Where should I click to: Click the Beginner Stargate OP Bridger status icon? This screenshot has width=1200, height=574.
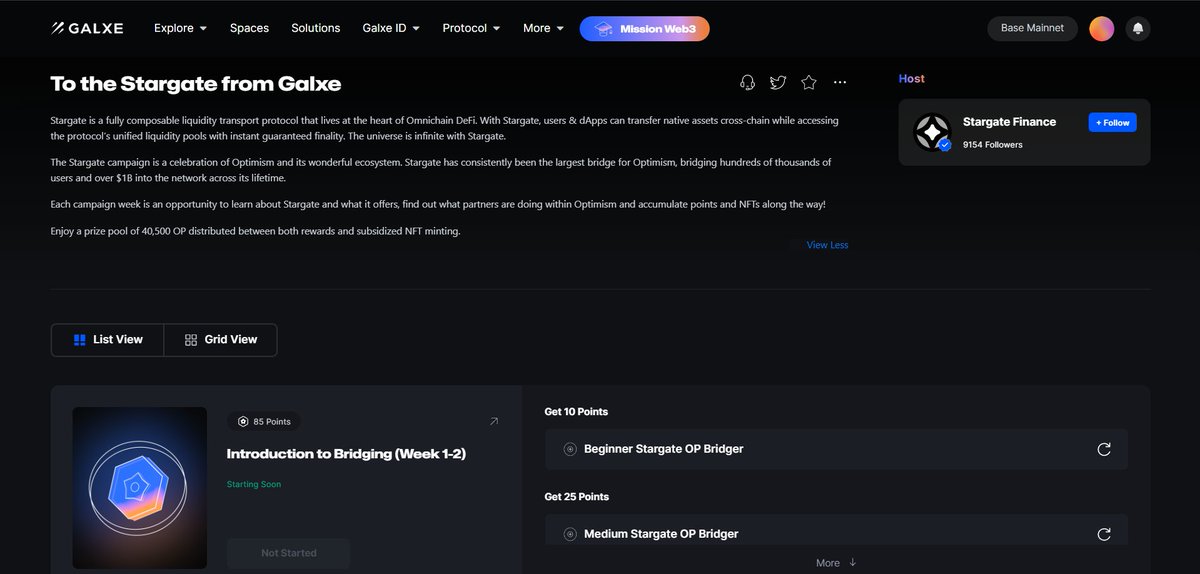(x=570, y=449)
